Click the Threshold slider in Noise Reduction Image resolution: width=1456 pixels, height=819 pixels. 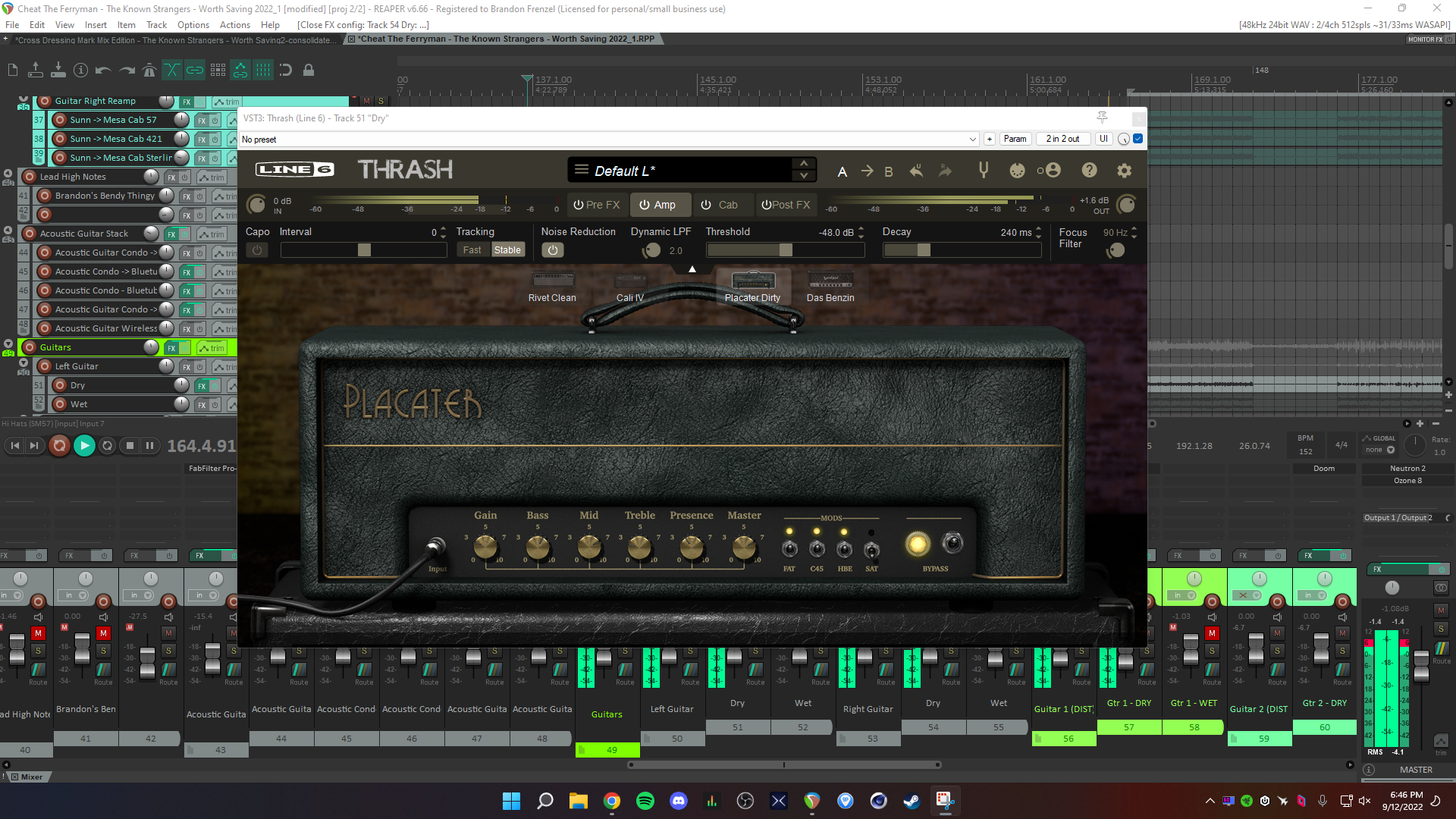click(786, 250)
